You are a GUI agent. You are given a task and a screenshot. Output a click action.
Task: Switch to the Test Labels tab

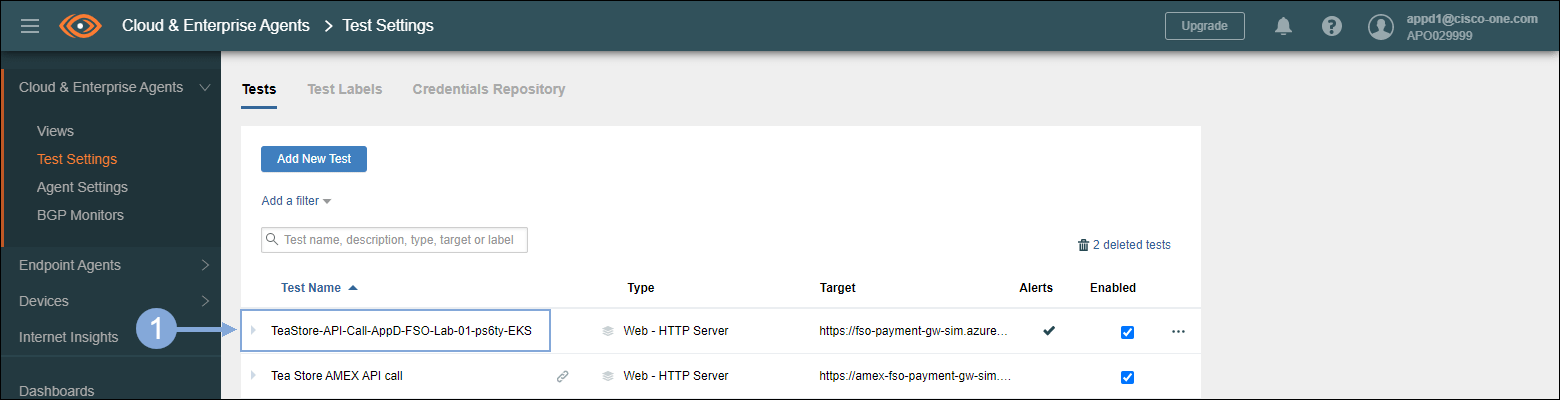pos(344,89)
